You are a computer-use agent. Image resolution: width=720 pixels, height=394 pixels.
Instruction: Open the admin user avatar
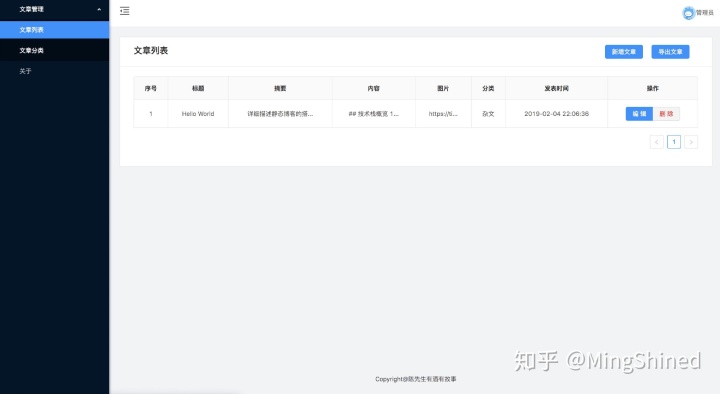pos(688,13)
